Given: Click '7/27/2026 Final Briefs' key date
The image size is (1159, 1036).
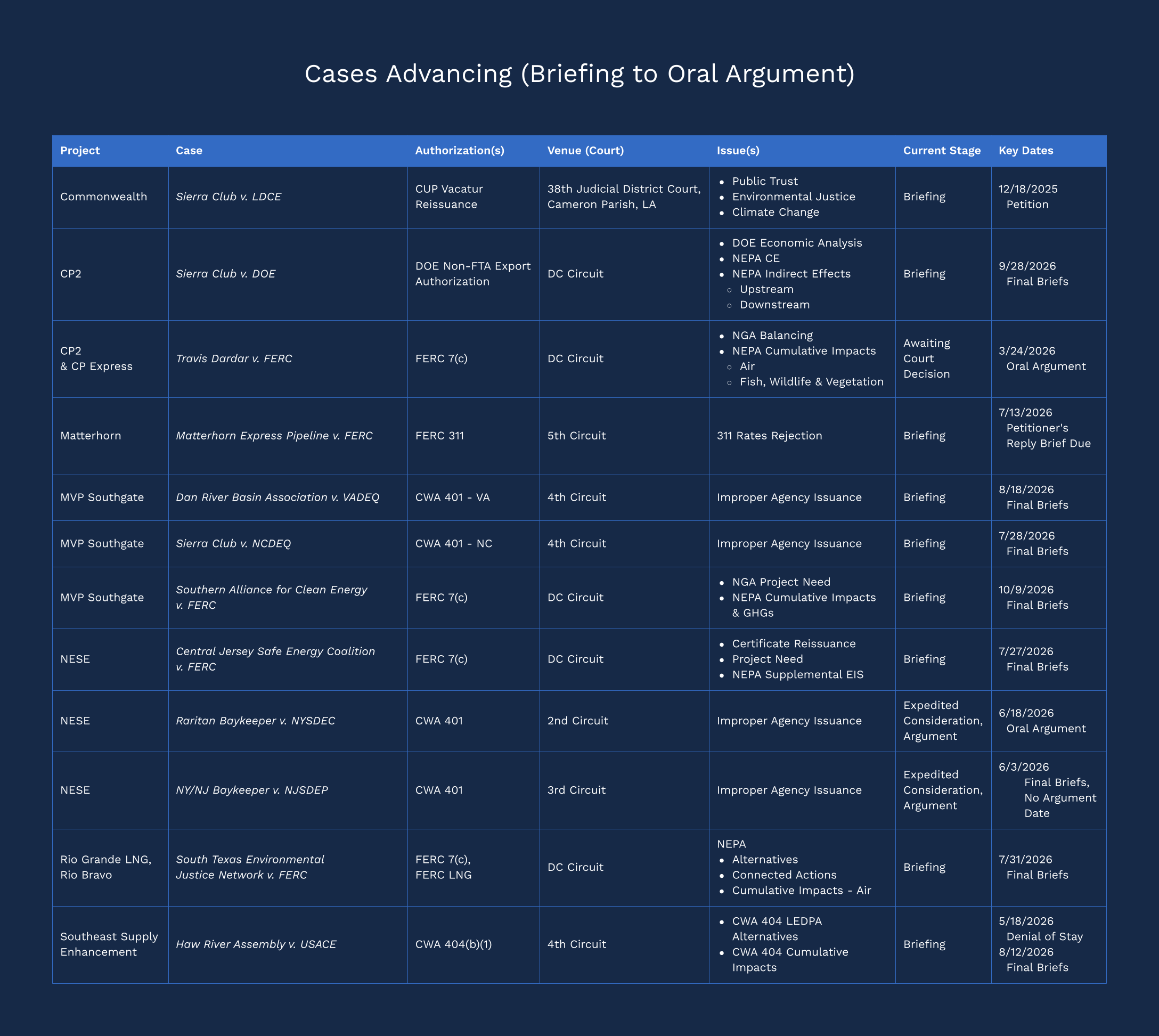Looking at the screenshot, I should coord(1033,659).
